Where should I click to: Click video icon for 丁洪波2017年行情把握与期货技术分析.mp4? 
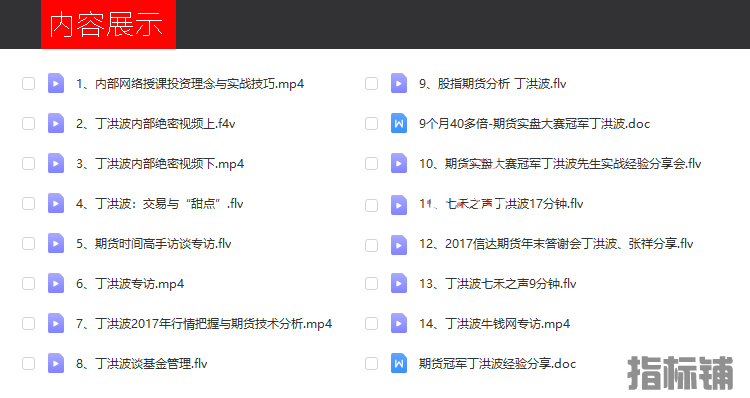pos(56,323)
